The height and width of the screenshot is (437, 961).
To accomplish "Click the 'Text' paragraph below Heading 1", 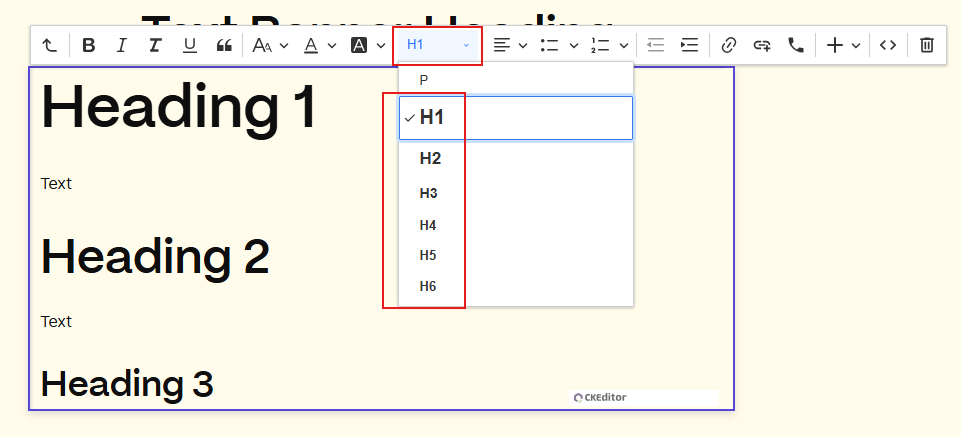I will click(56, 183).
